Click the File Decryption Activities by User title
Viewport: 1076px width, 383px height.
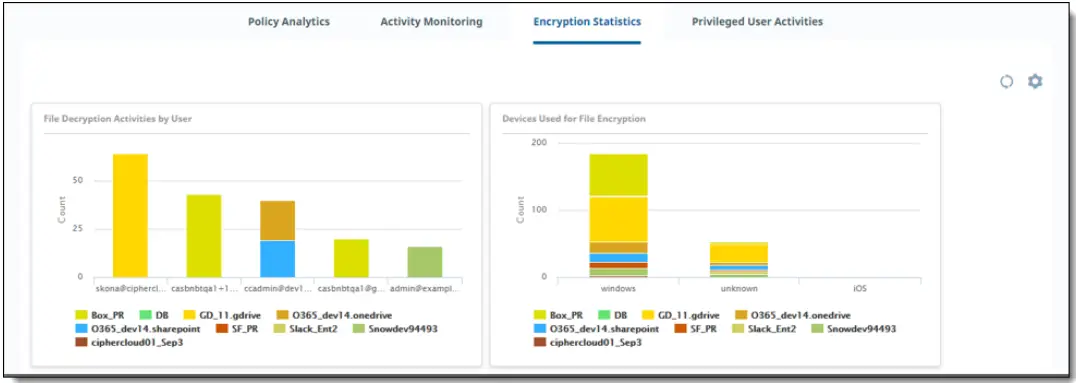pos(117,119)
